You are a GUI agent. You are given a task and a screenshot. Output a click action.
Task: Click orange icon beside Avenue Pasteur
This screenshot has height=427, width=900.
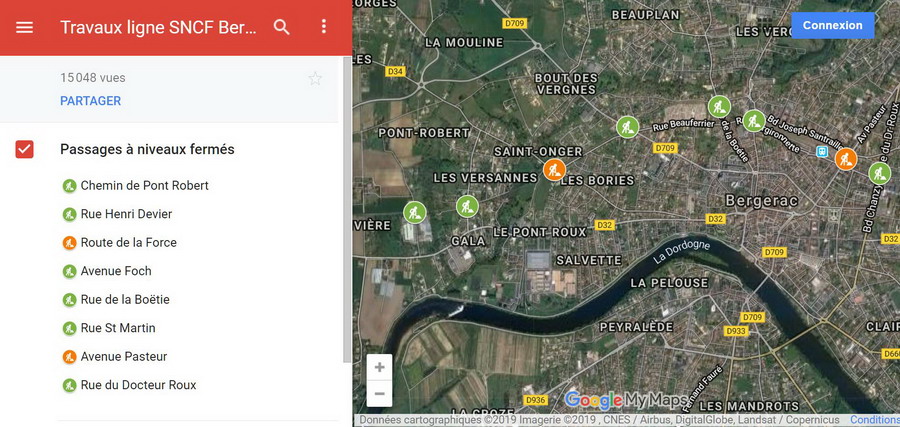(x=69, y=357)
